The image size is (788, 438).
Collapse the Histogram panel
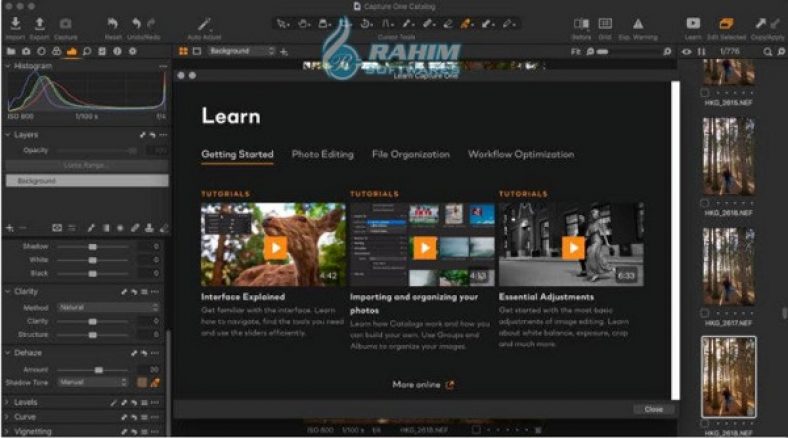click(8, 66)
